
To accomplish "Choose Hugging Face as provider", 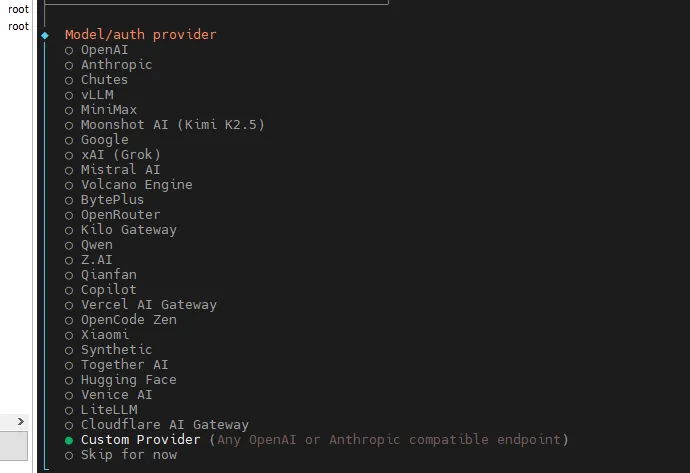I will pos(128,380).
